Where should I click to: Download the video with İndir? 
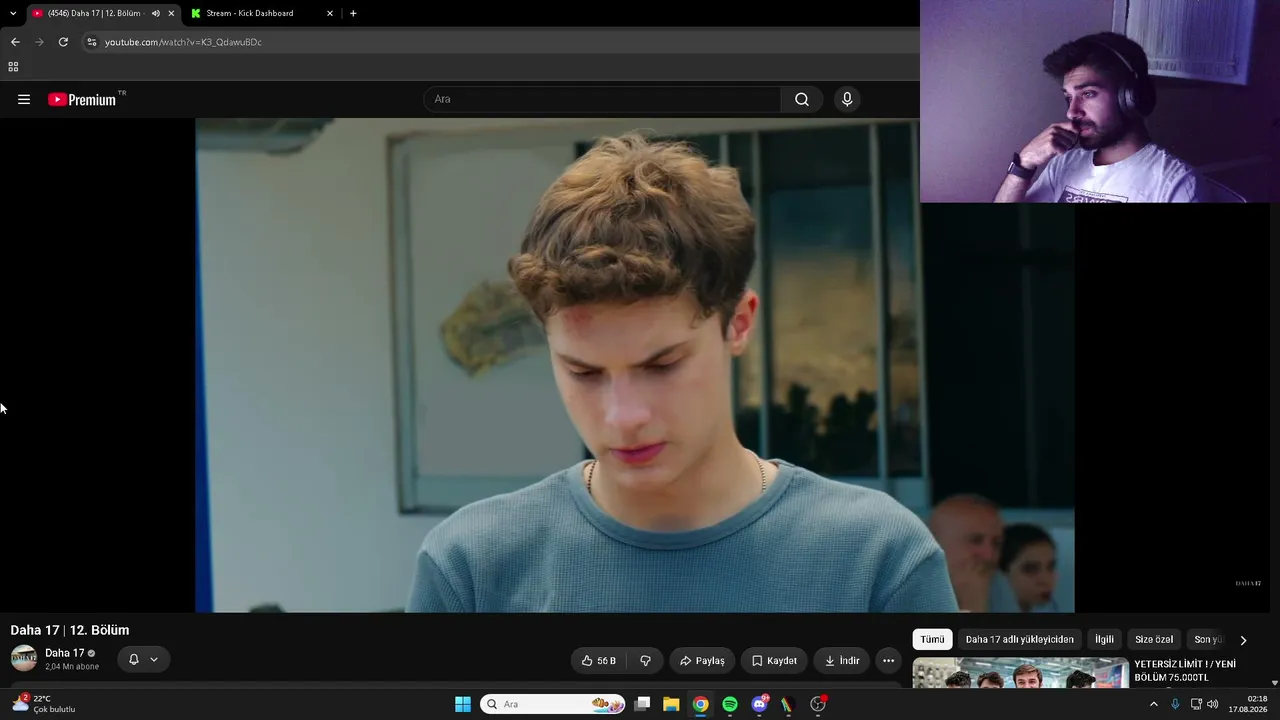(842, 661)
